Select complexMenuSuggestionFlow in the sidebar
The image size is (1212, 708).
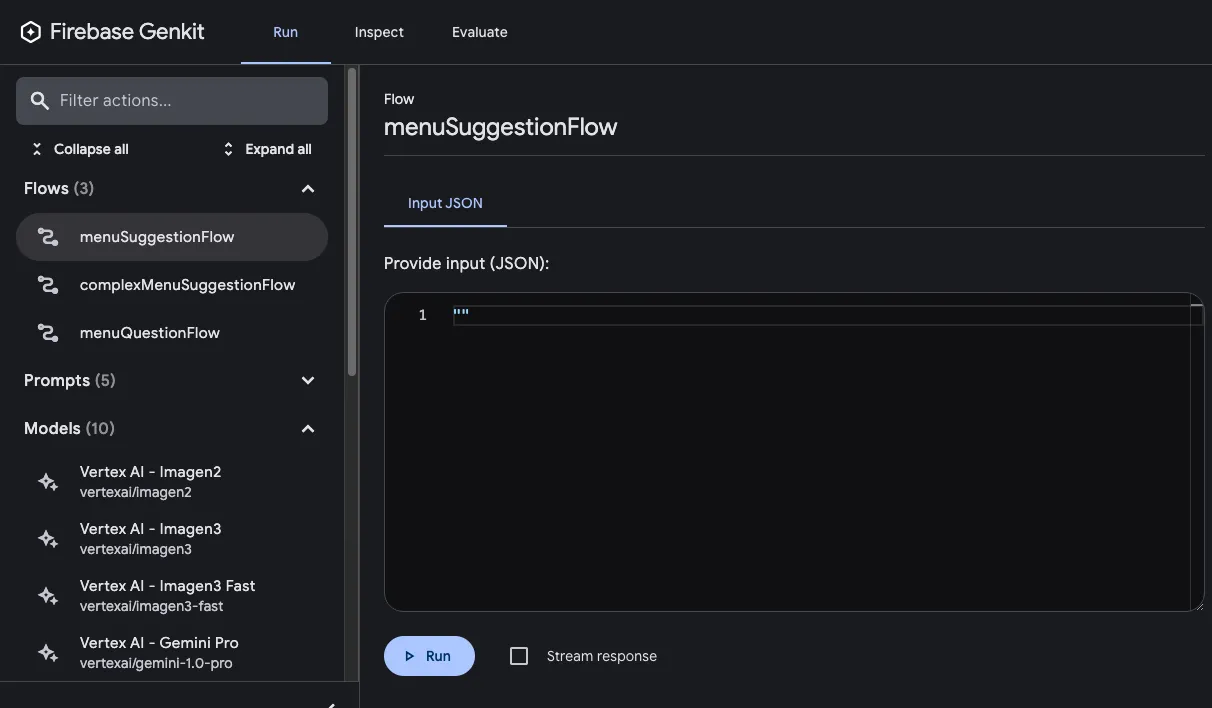[x=172, y=285]
